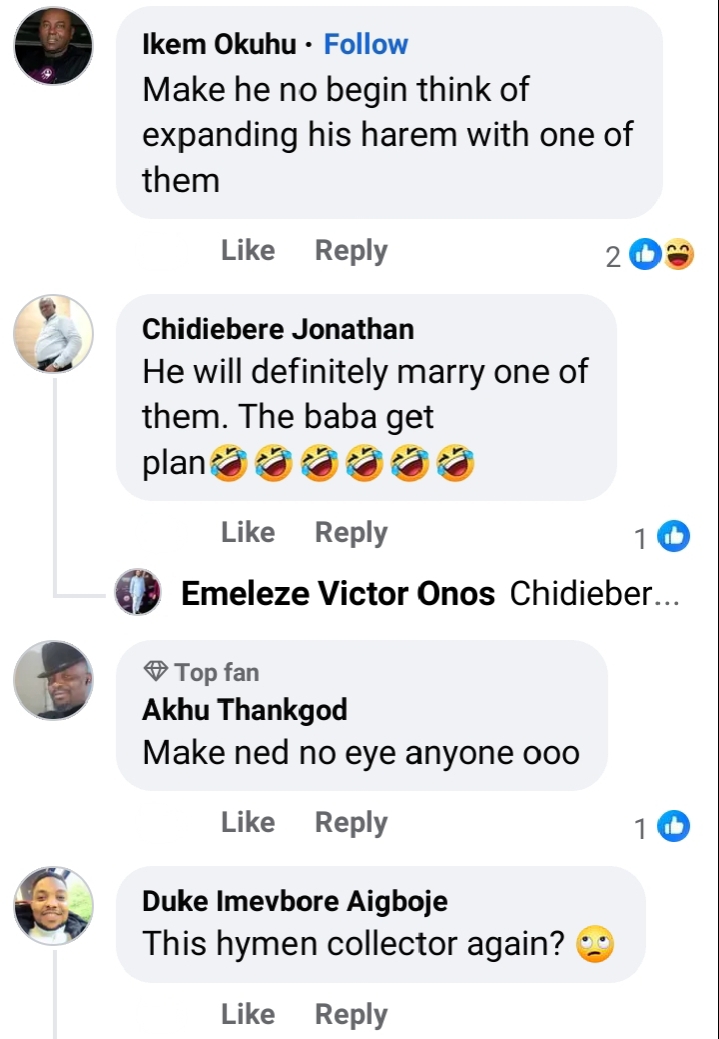Expand the reply from Emeleze Victor Onos

[430, 594]
